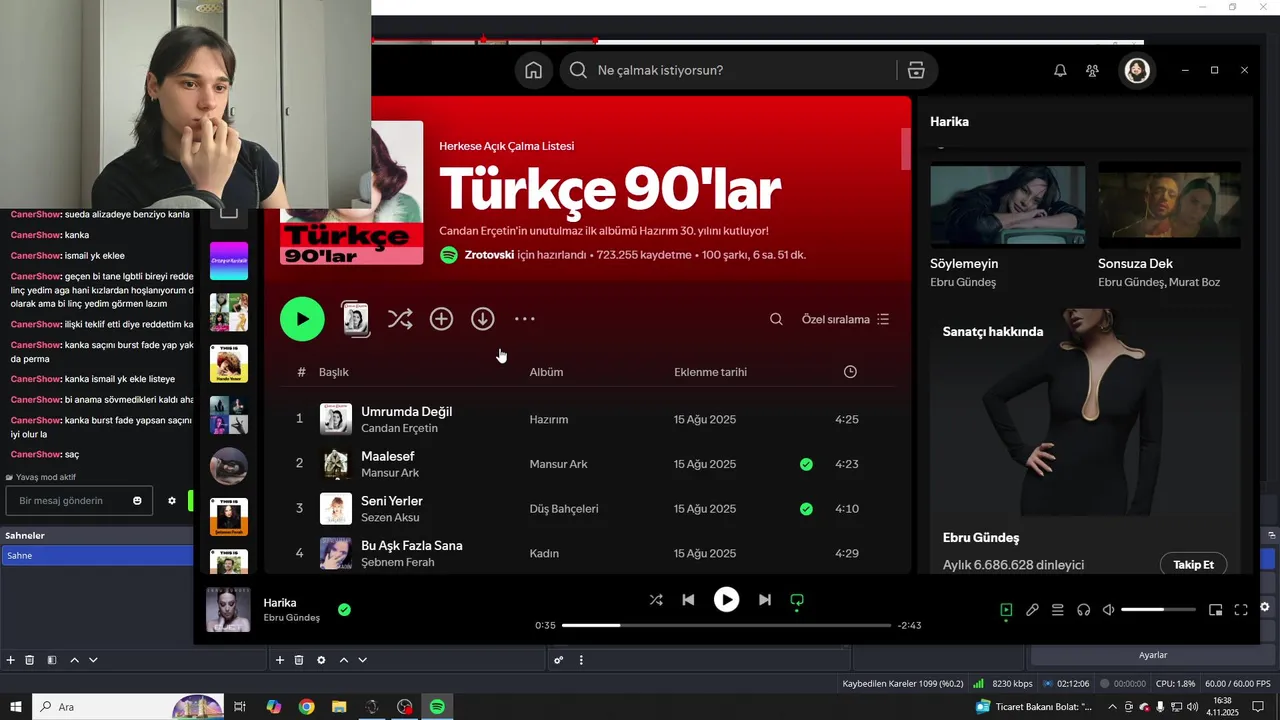Viewport: 1280px width, 720px height.
Task: Open the chat emoji picker
Action: pos(138,500)
